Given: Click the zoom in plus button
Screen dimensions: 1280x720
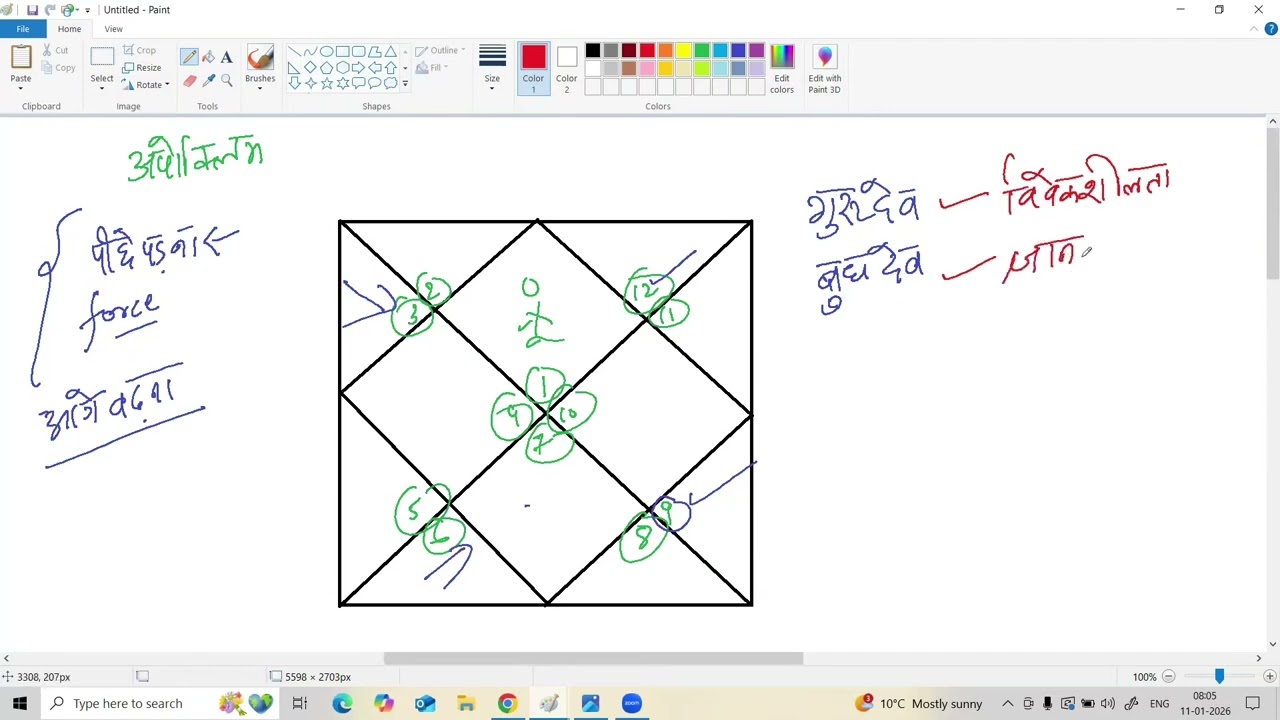Looking at the screenshot, I should pos(1269,677).
